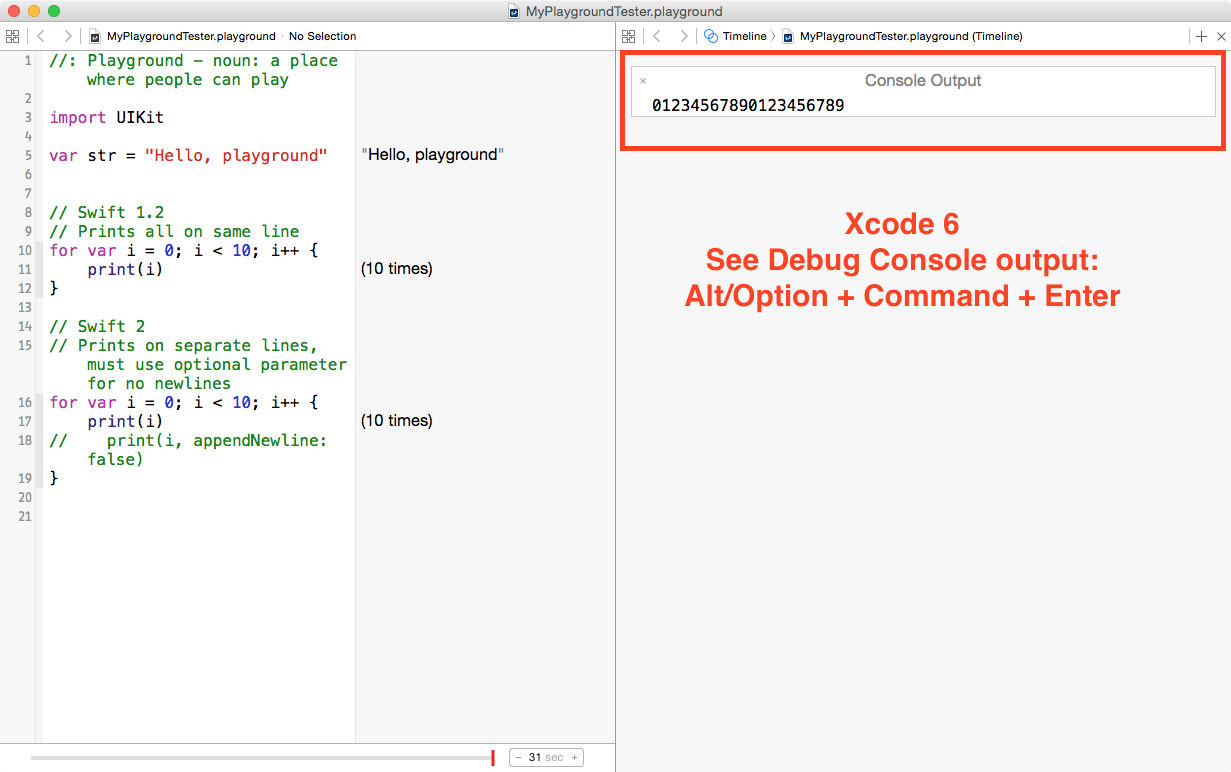Increase timeline duration with plus stepper
The width and height of the screenshot is (1231, 772).
(574, 758)
